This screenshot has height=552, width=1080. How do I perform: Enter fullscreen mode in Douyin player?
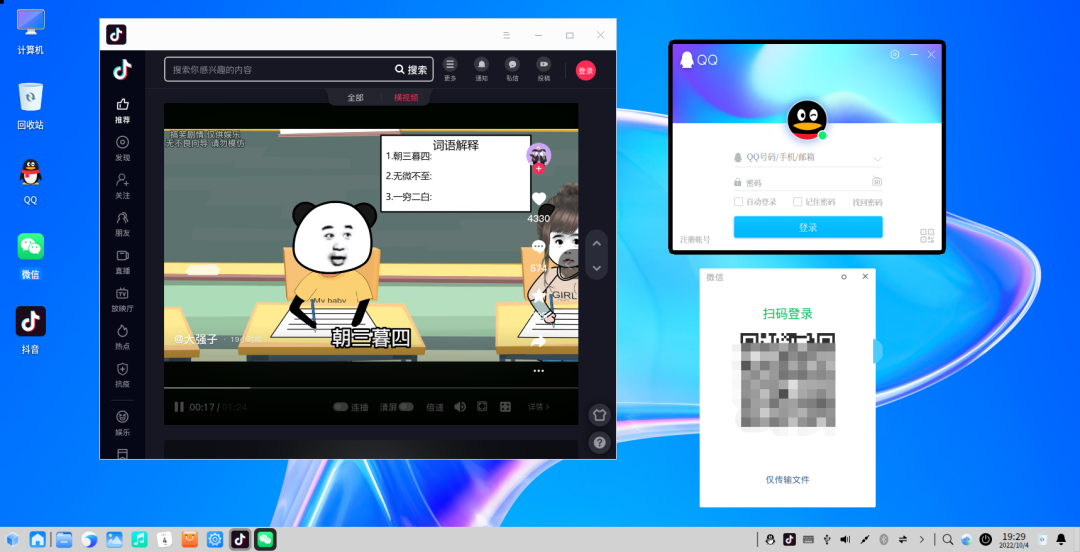coord(506,407)
